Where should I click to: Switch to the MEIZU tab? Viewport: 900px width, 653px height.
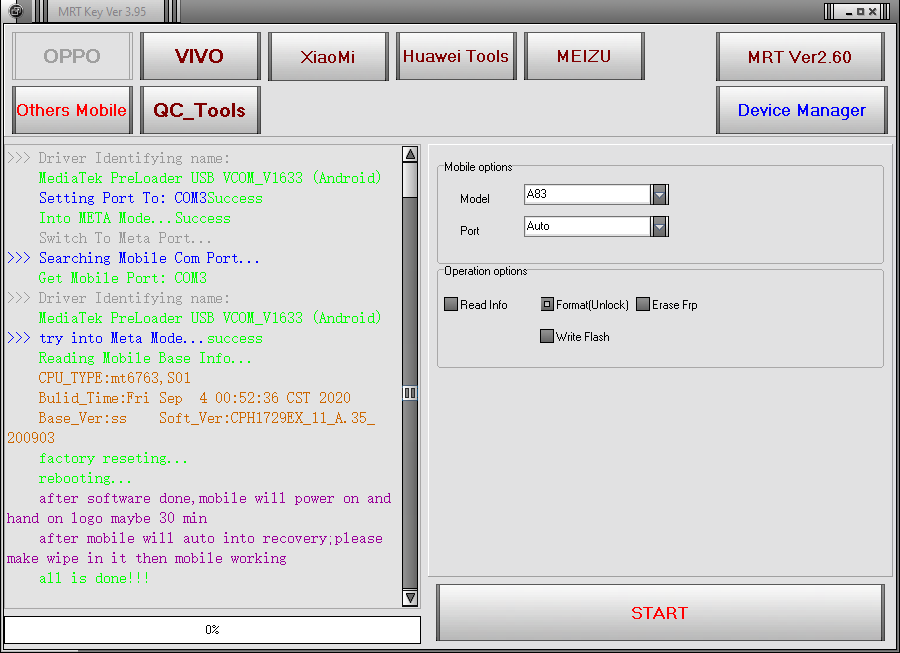[x=584, y=56]
